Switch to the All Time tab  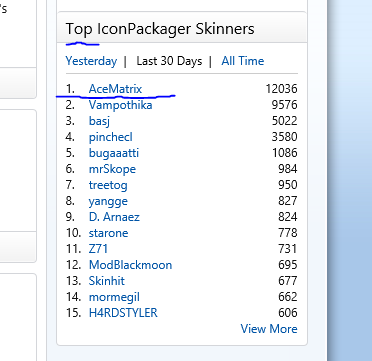(243, 61)
